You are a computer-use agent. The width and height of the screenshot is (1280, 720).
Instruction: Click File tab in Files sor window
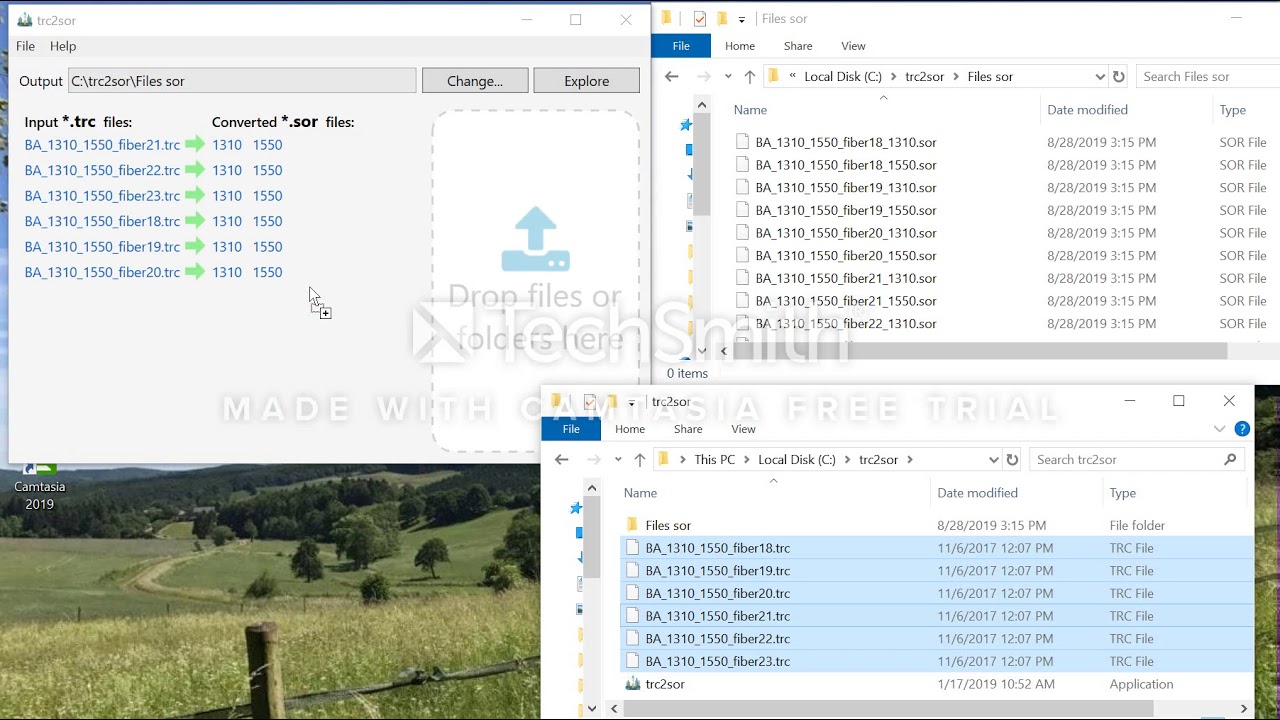click(x=681, y=46)
